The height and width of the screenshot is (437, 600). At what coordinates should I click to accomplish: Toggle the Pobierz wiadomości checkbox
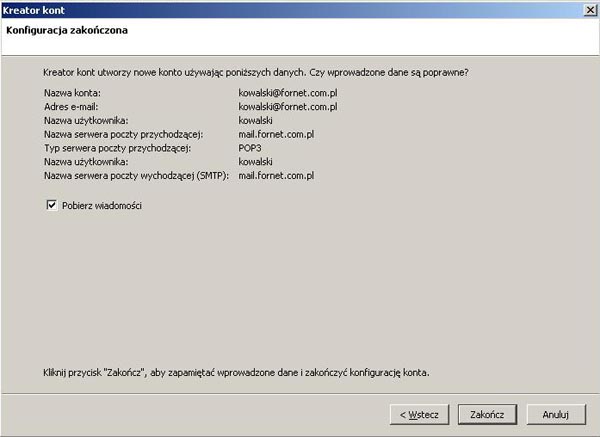click(51, 205)
